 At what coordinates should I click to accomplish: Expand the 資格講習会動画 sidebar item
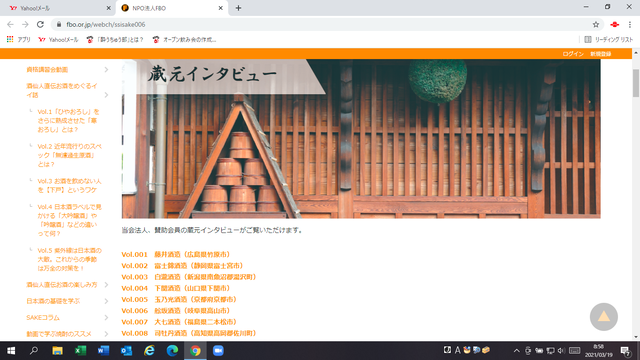click(x=106, y=70)
